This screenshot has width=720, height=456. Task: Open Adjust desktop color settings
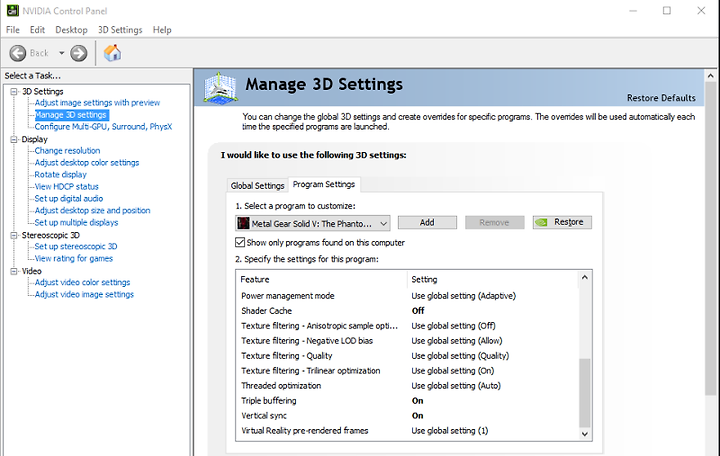point(87,163)
